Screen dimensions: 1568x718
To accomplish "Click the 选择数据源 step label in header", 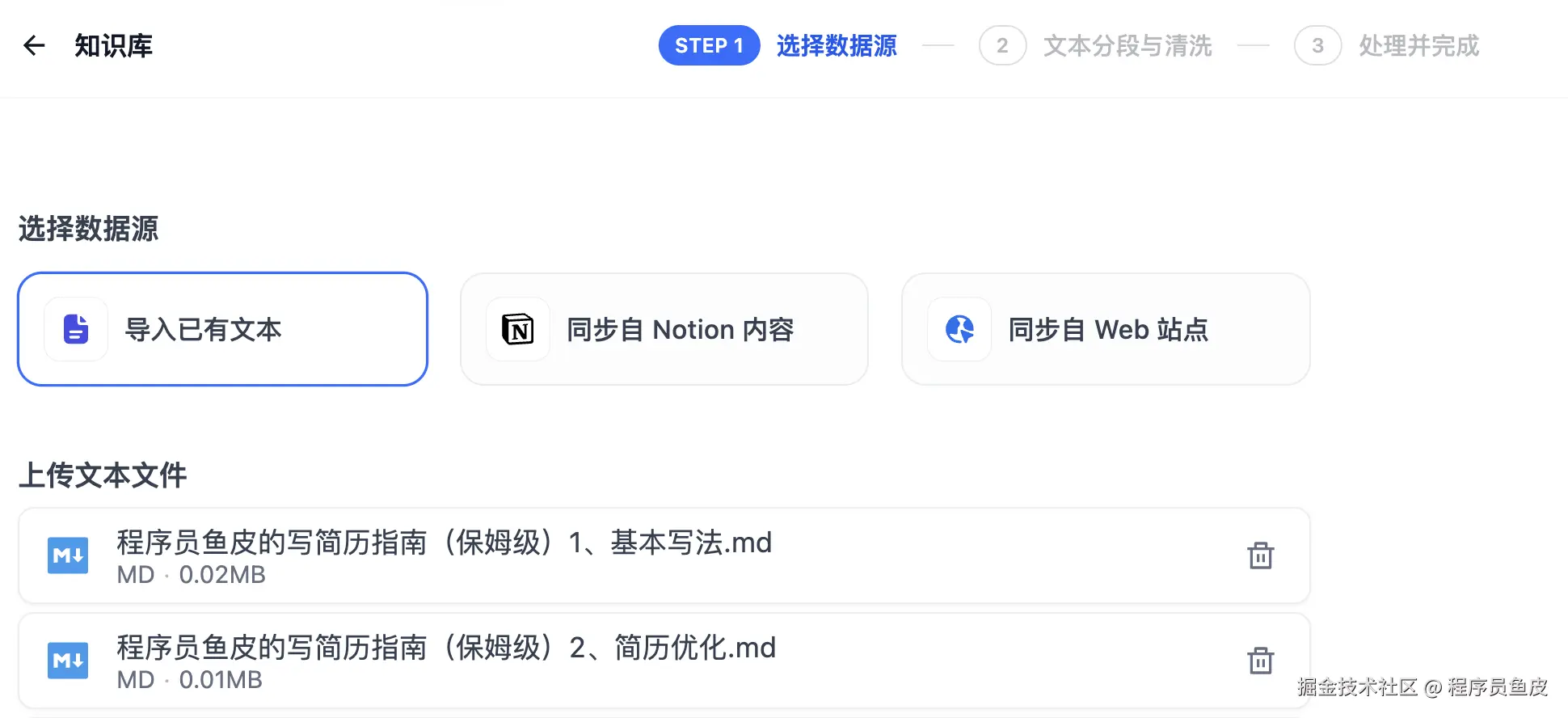I will 837,45.
